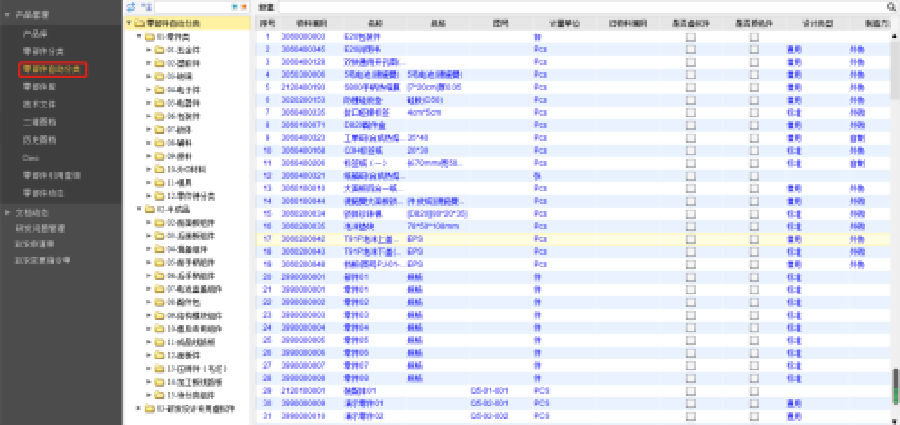
Task: Collapse the 02-半成品 tree node
Action: tap(139, 209)
